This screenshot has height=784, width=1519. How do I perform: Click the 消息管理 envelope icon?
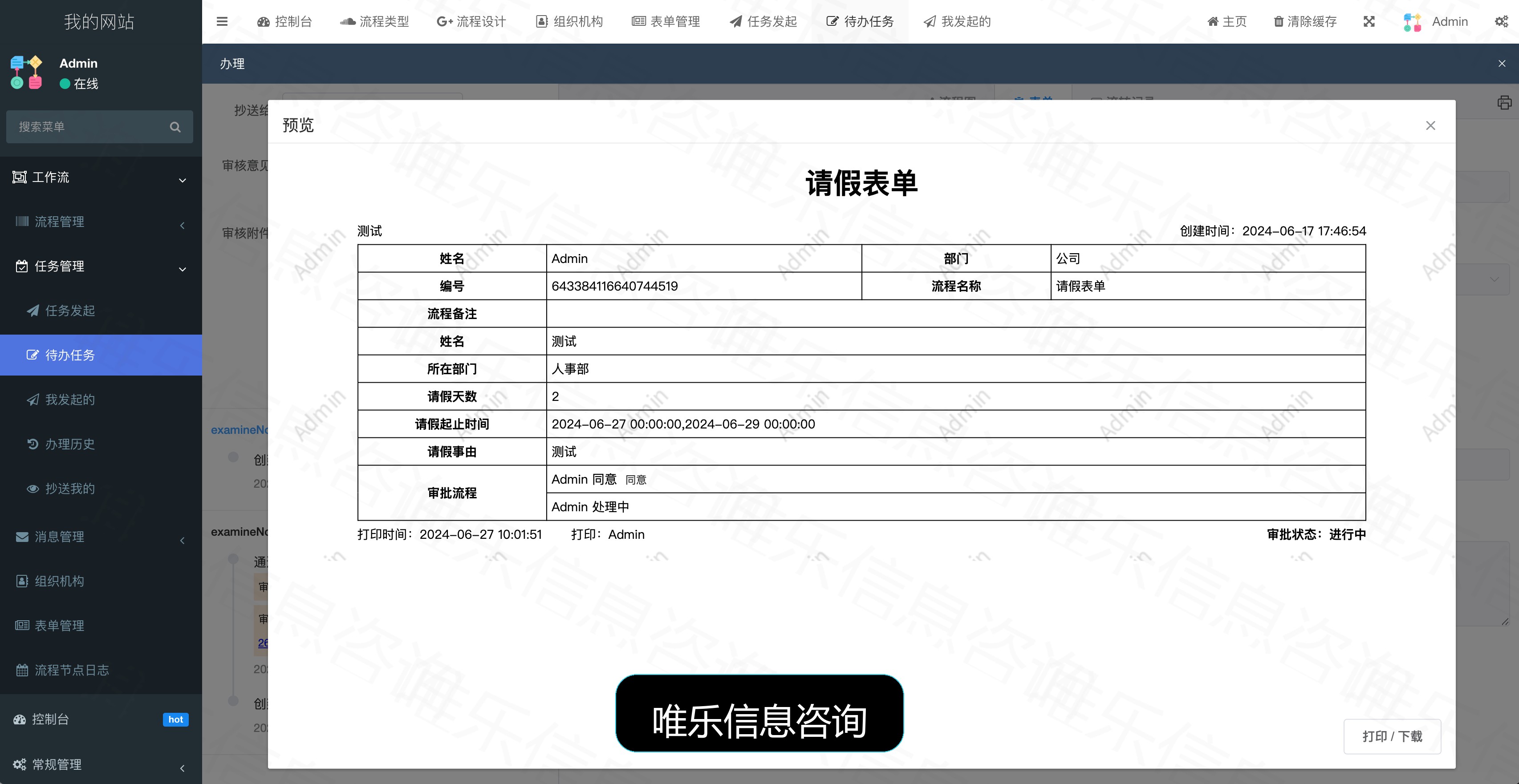coord(22,537)
